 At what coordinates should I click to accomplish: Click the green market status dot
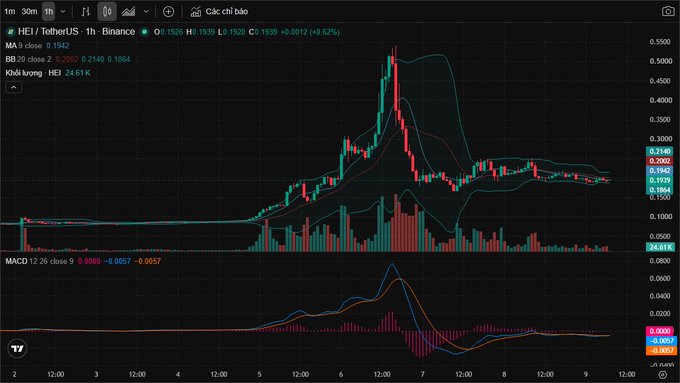[x=145, y=32]
